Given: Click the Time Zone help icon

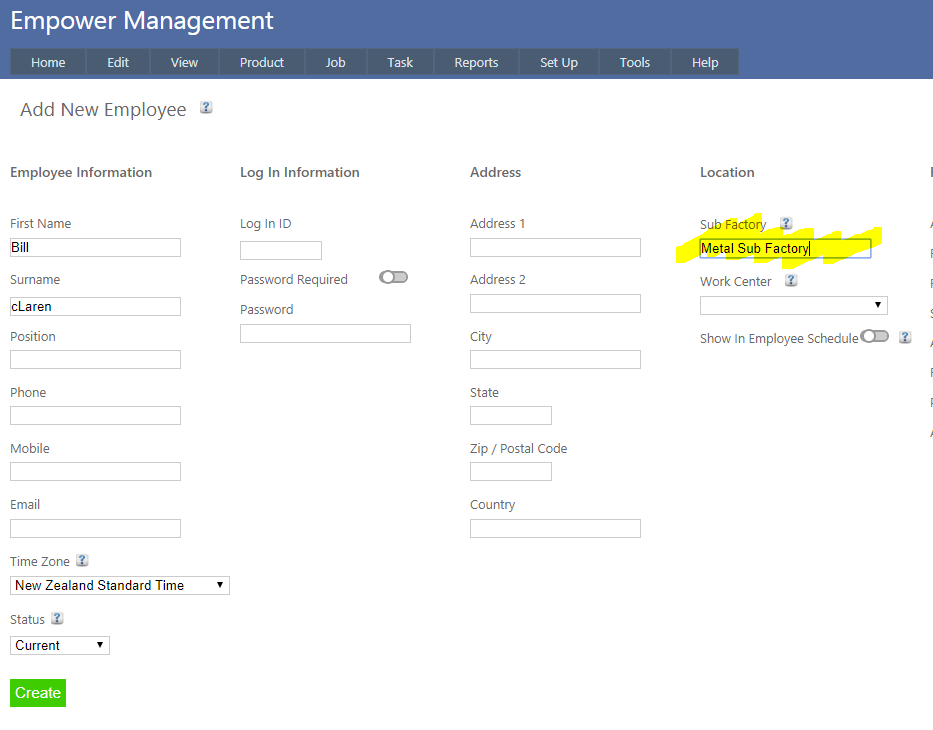Looking at the screenshot, I should pyautogui.click(x=82, y=561).
